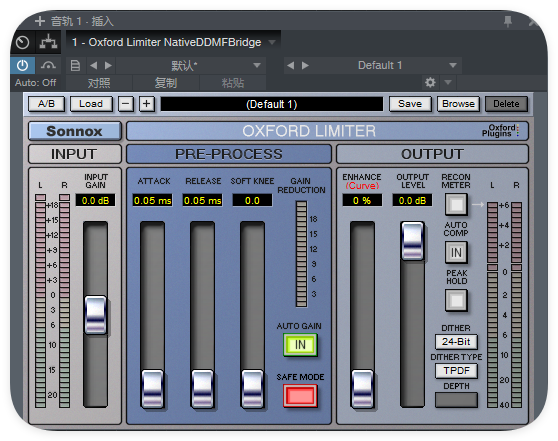Click the INPUT GAIN fader handle

[x=95, y=315]
